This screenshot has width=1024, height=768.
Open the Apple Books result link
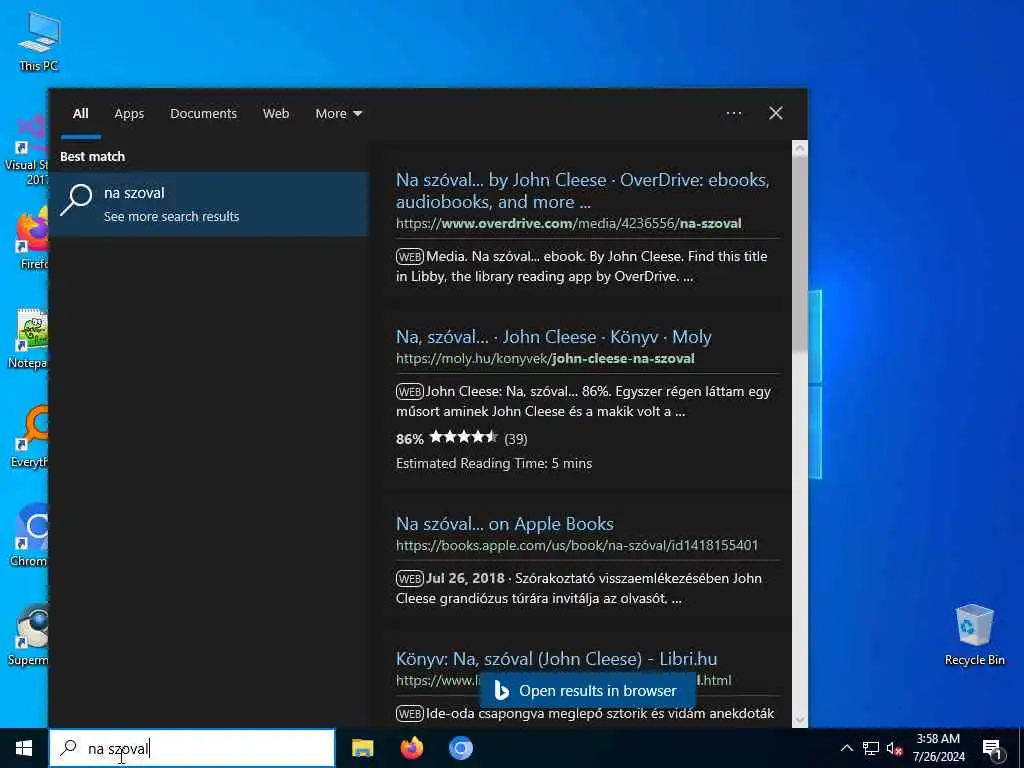click(x=504, y=524)
